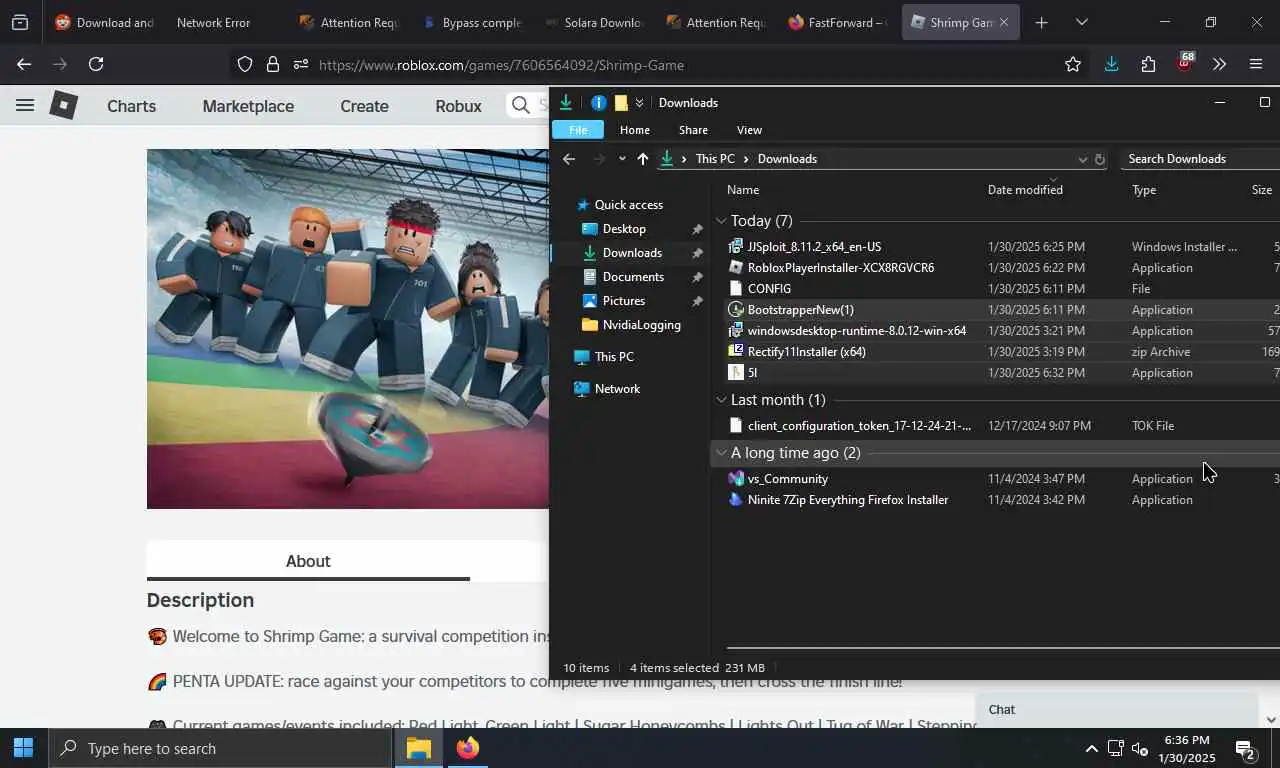The image size is (1280, 768).
Task: Click This PC in the breadcrumb
Action: (715, 159)
